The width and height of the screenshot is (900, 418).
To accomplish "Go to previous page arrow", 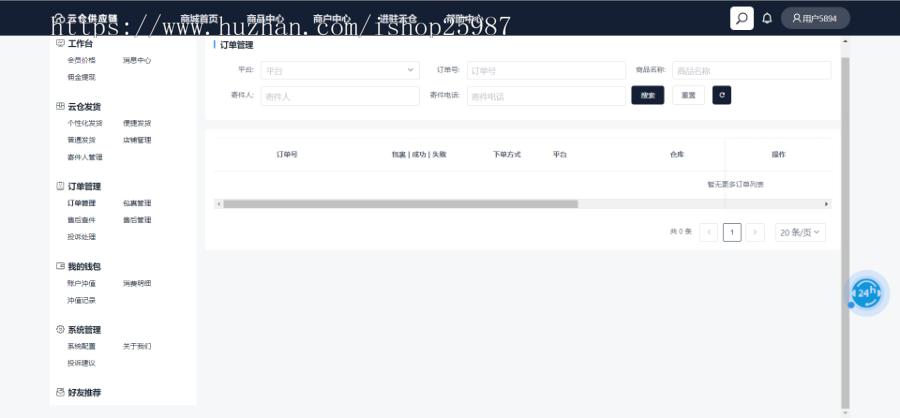I will [709, 232].
